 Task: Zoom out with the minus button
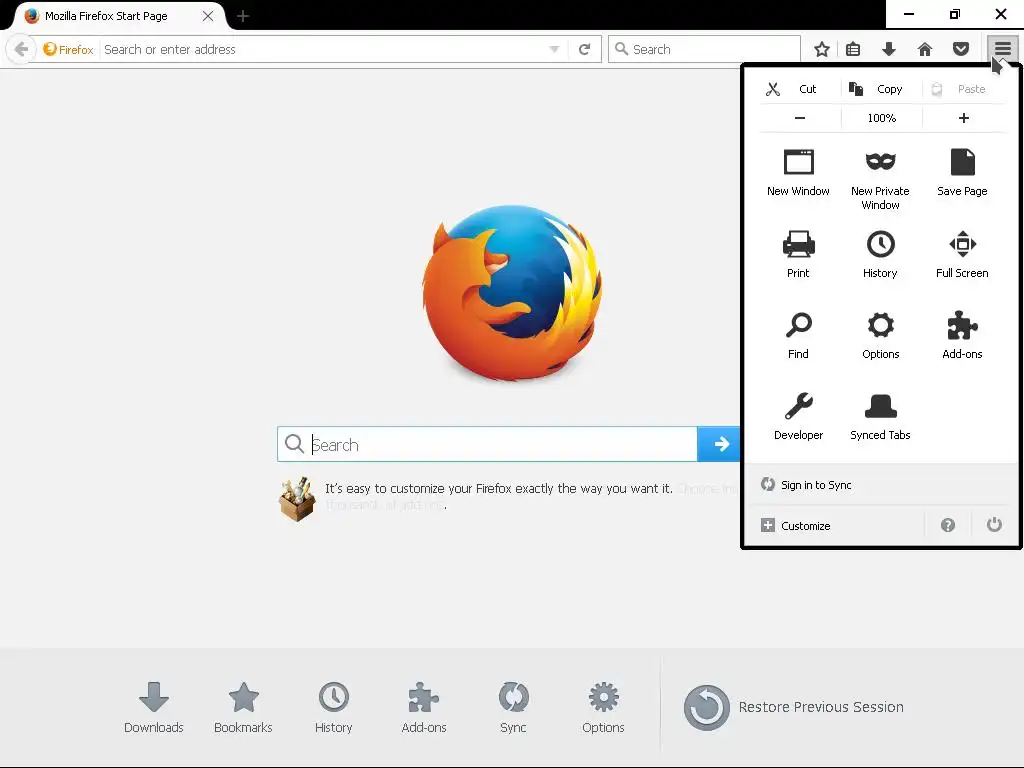tap(800, 118)
